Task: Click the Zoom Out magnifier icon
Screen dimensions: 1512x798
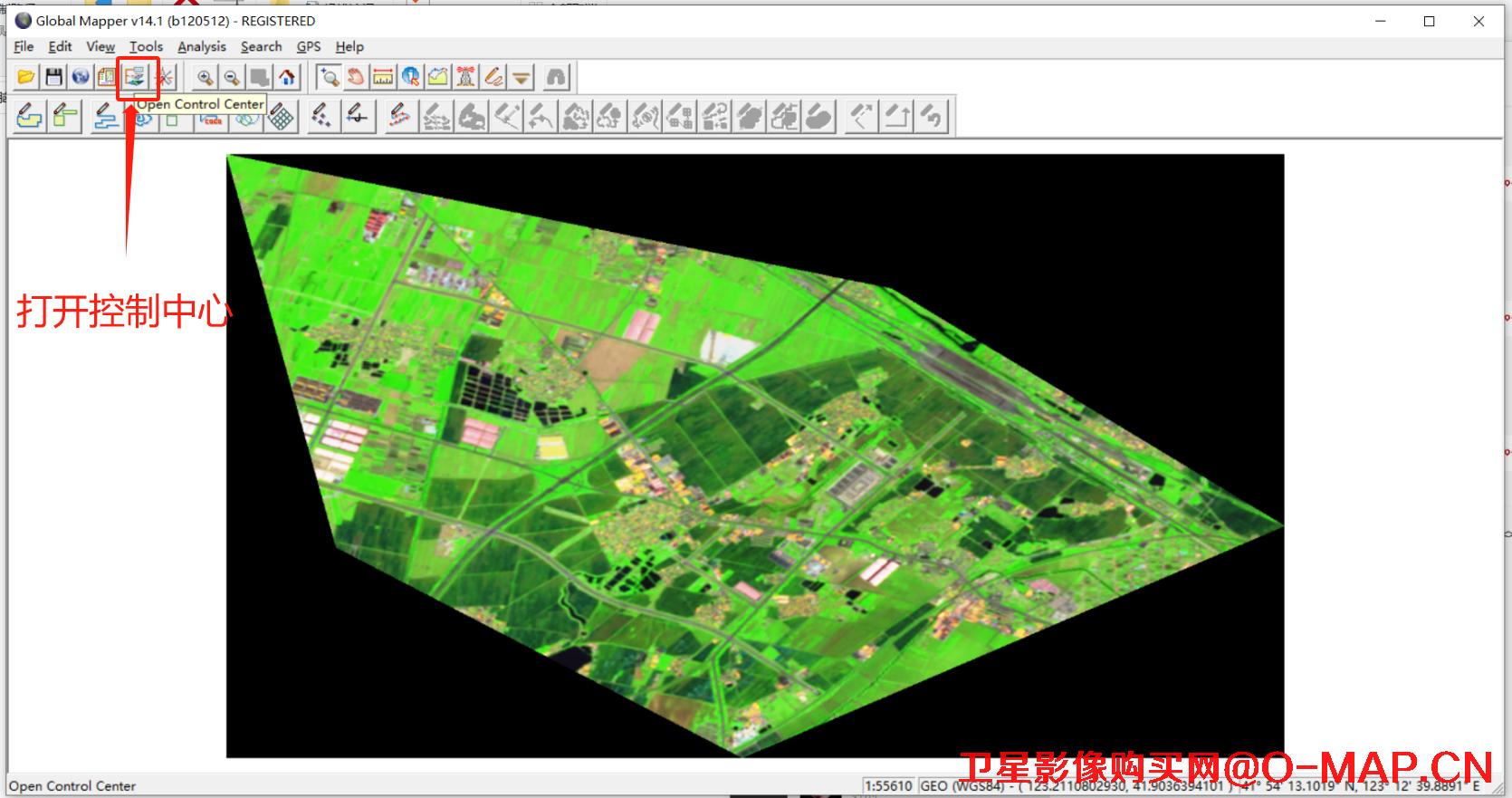Action: (x=233, y=78)
